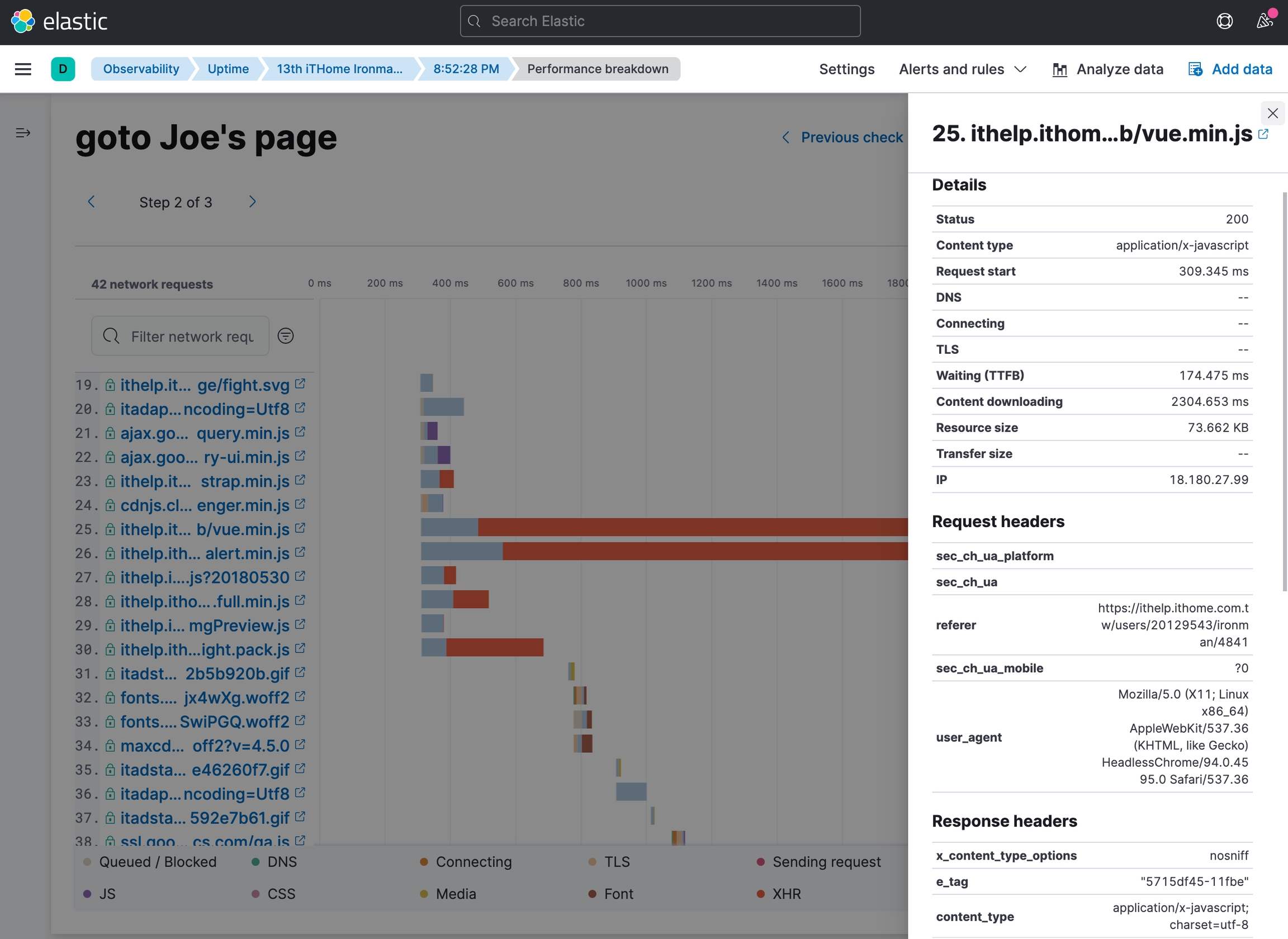Open the Observability breadcrumb
This screenshot has width=1288, height=939.
pyautogui.click(x=141, y=69)
